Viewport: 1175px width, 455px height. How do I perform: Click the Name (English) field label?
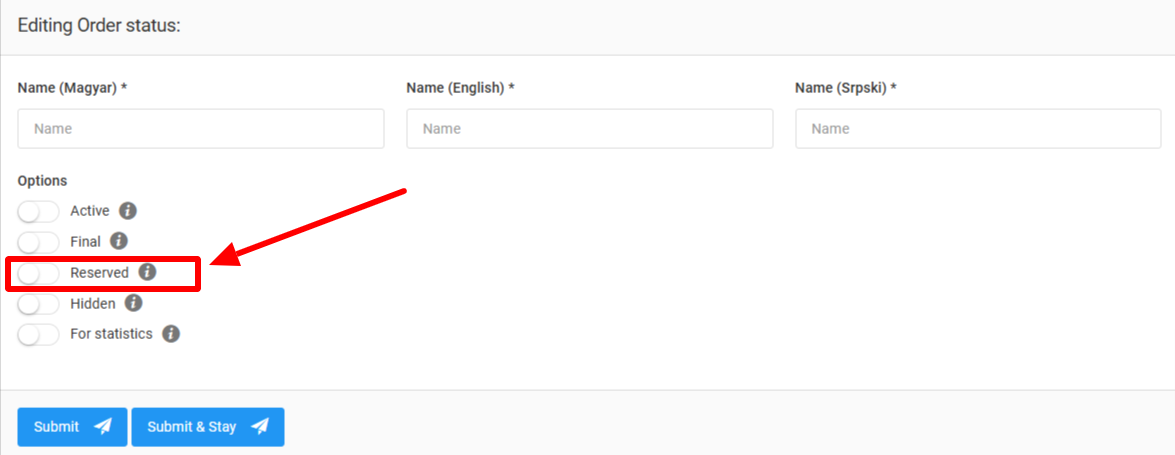click(x=460, y=88)
